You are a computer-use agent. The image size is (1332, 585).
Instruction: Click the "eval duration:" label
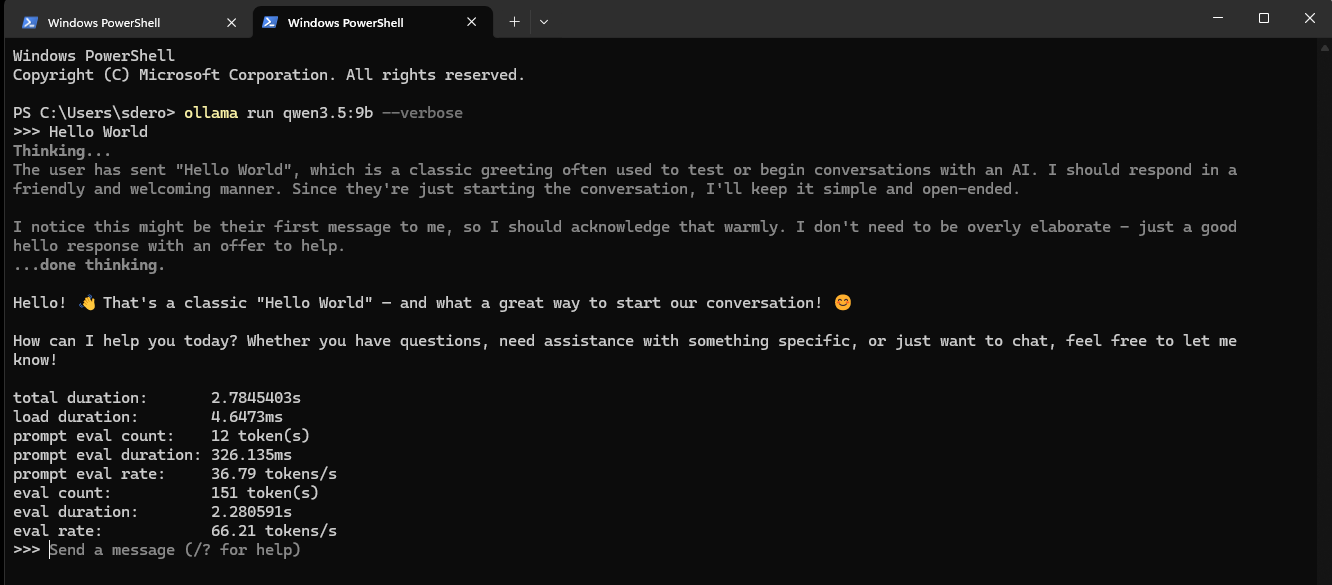pyautogui.click(x=76, y=512)
